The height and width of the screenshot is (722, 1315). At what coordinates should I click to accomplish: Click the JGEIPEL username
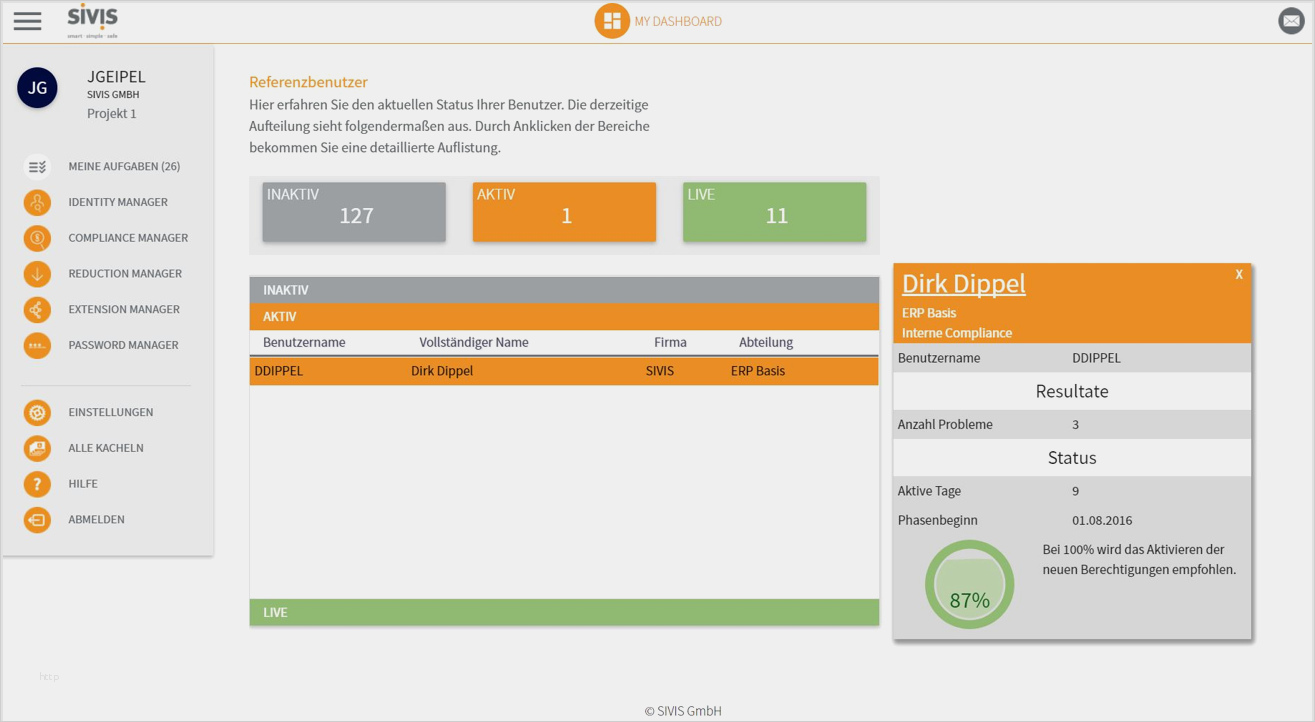click(116, 77)
